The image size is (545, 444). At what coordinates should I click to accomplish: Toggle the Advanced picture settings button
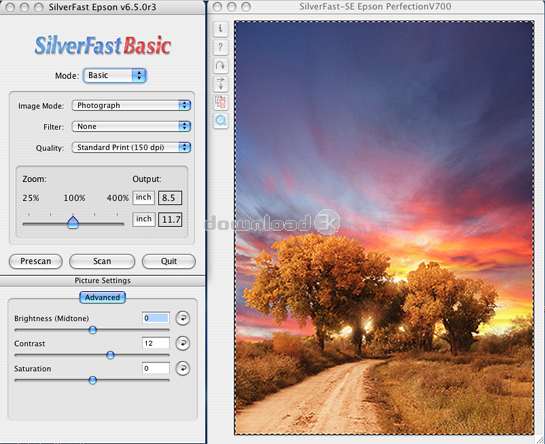click(103, 297)
